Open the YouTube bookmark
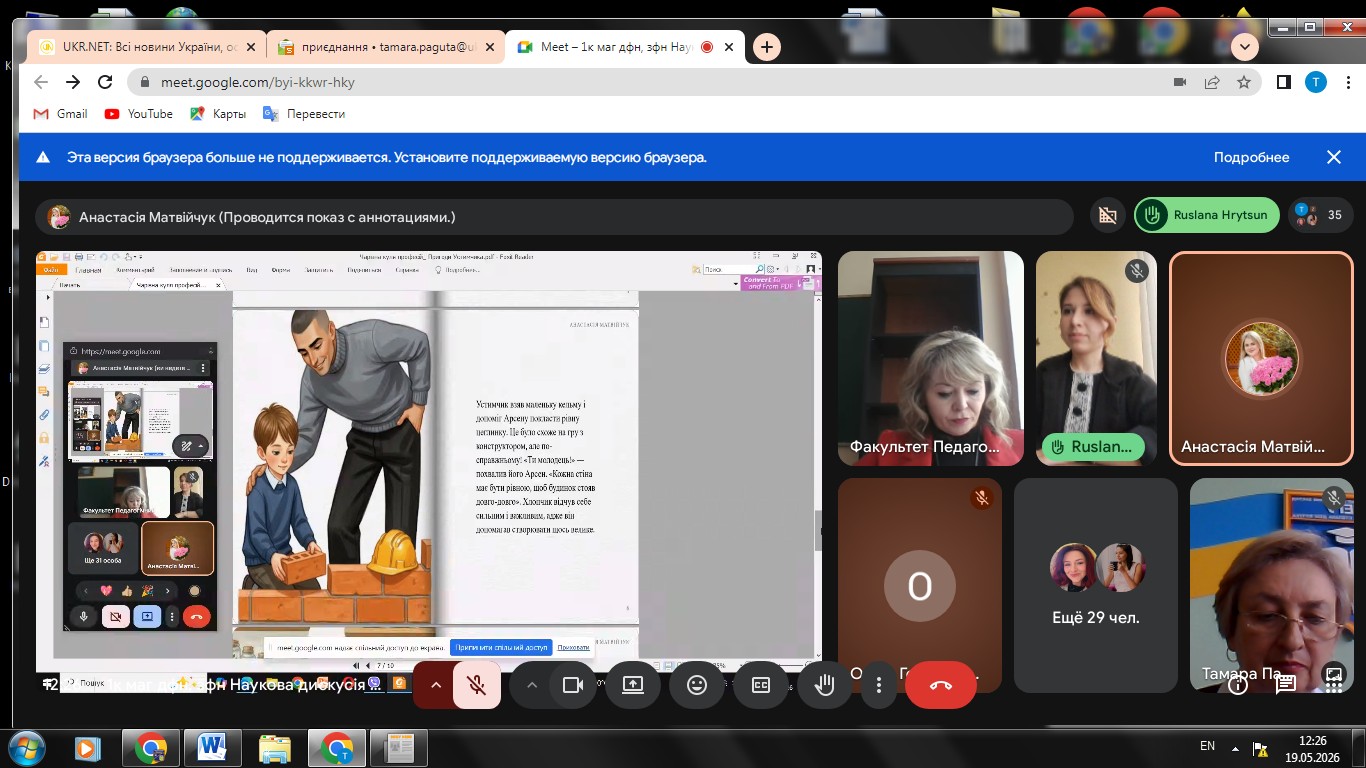The image size is (1366, 768). [x=139, y=114]
